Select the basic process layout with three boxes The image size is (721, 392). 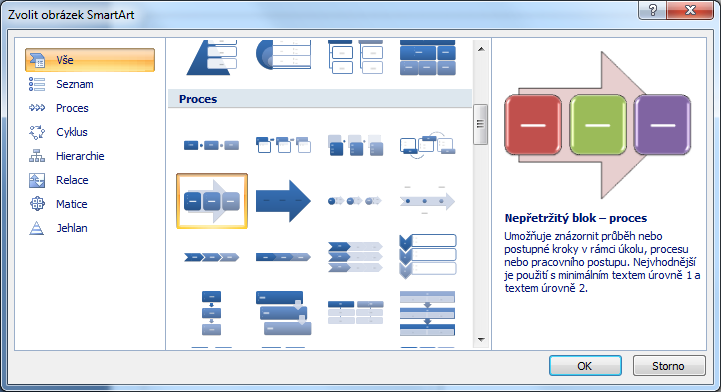[212, 146]
